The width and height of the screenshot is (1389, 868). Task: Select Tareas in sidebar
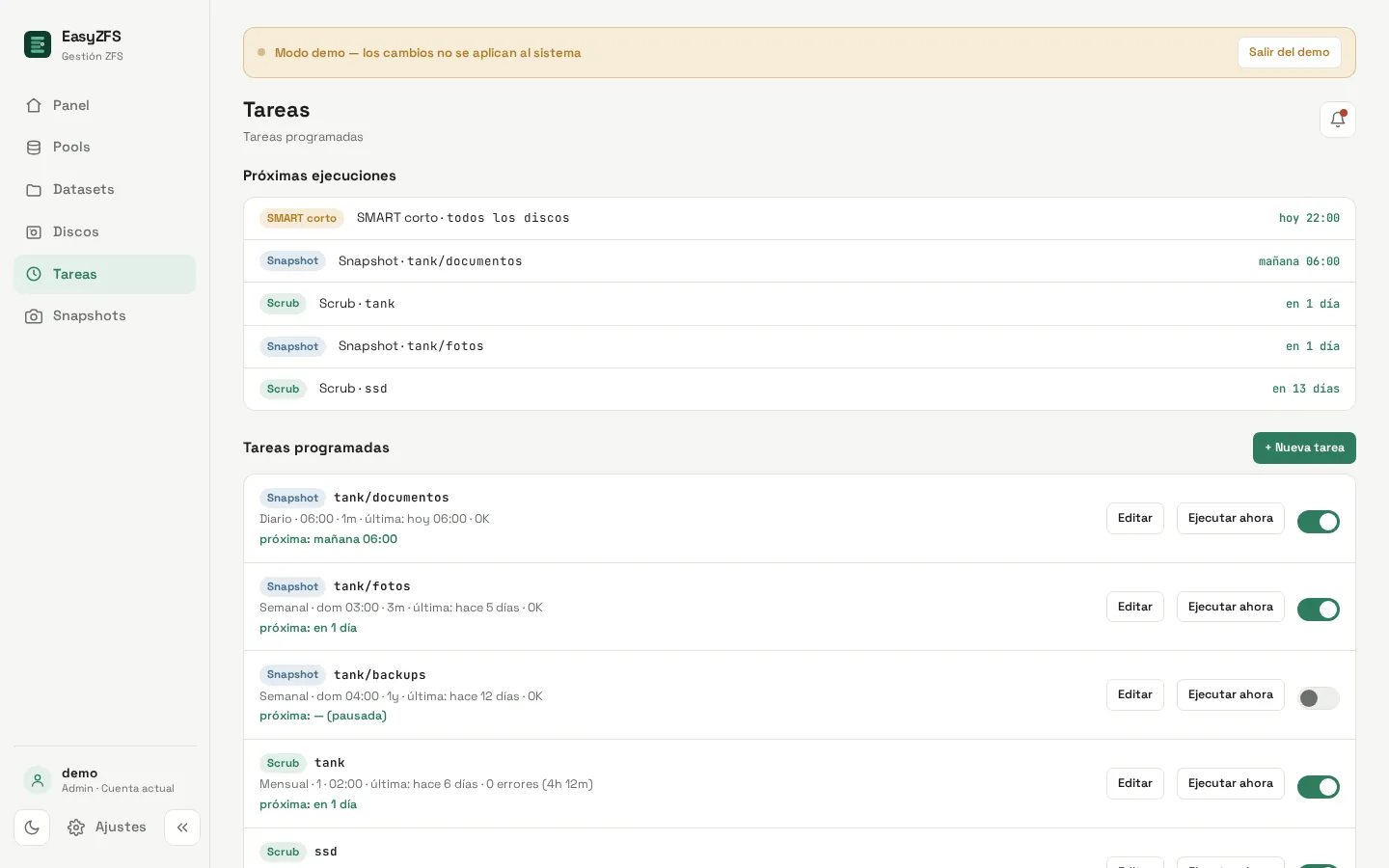(x=104, y=274)
